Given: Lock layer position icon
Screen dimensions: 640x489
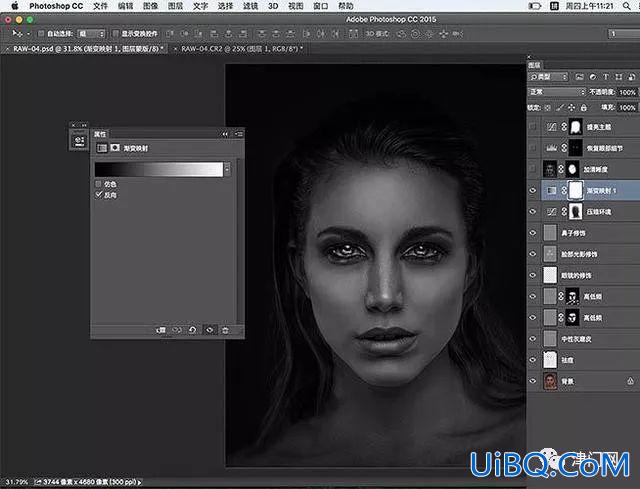Looking at the screenshot, I should pos(571,108).
